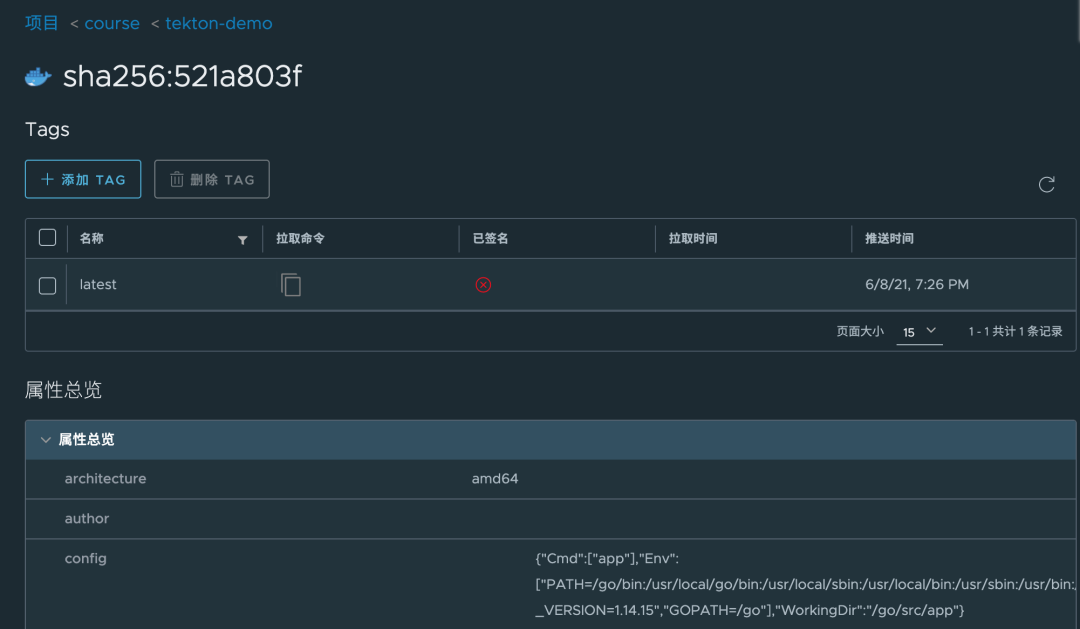Screen dimensions: 1080x629
Task: Click the 添加 TAG button
Action: point(83,179)
